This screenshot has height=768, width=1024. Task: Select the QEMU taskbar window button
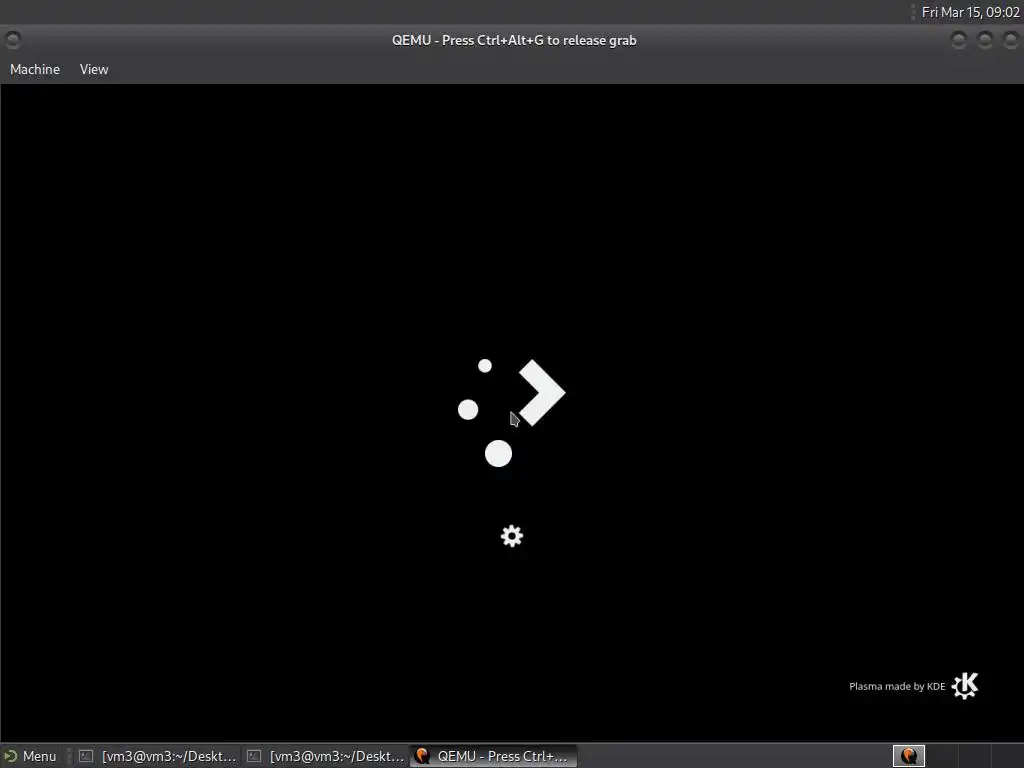tap(493, 756)
